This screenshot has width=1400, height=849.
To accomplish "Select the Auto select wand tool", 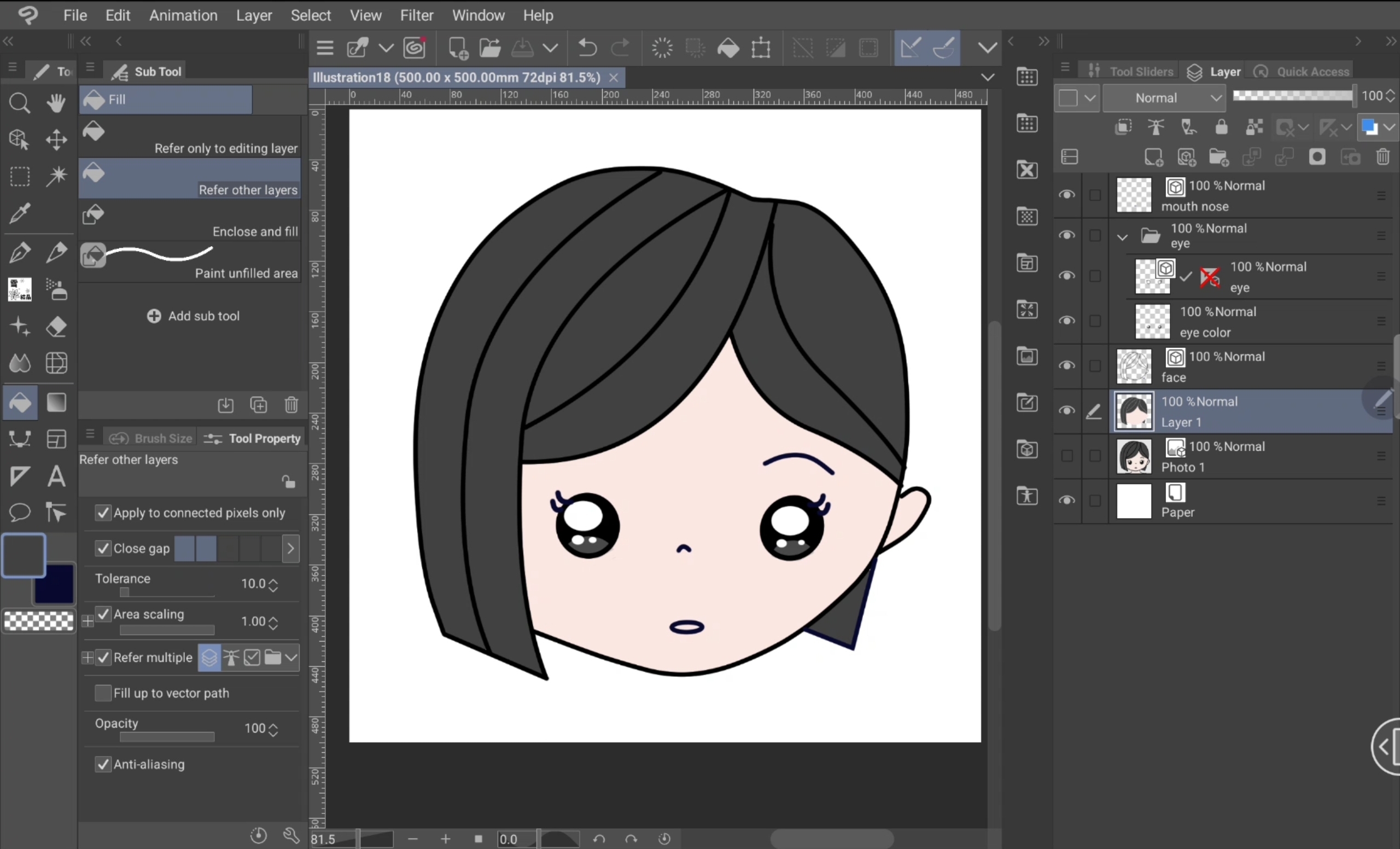I will tap(56, 176).
